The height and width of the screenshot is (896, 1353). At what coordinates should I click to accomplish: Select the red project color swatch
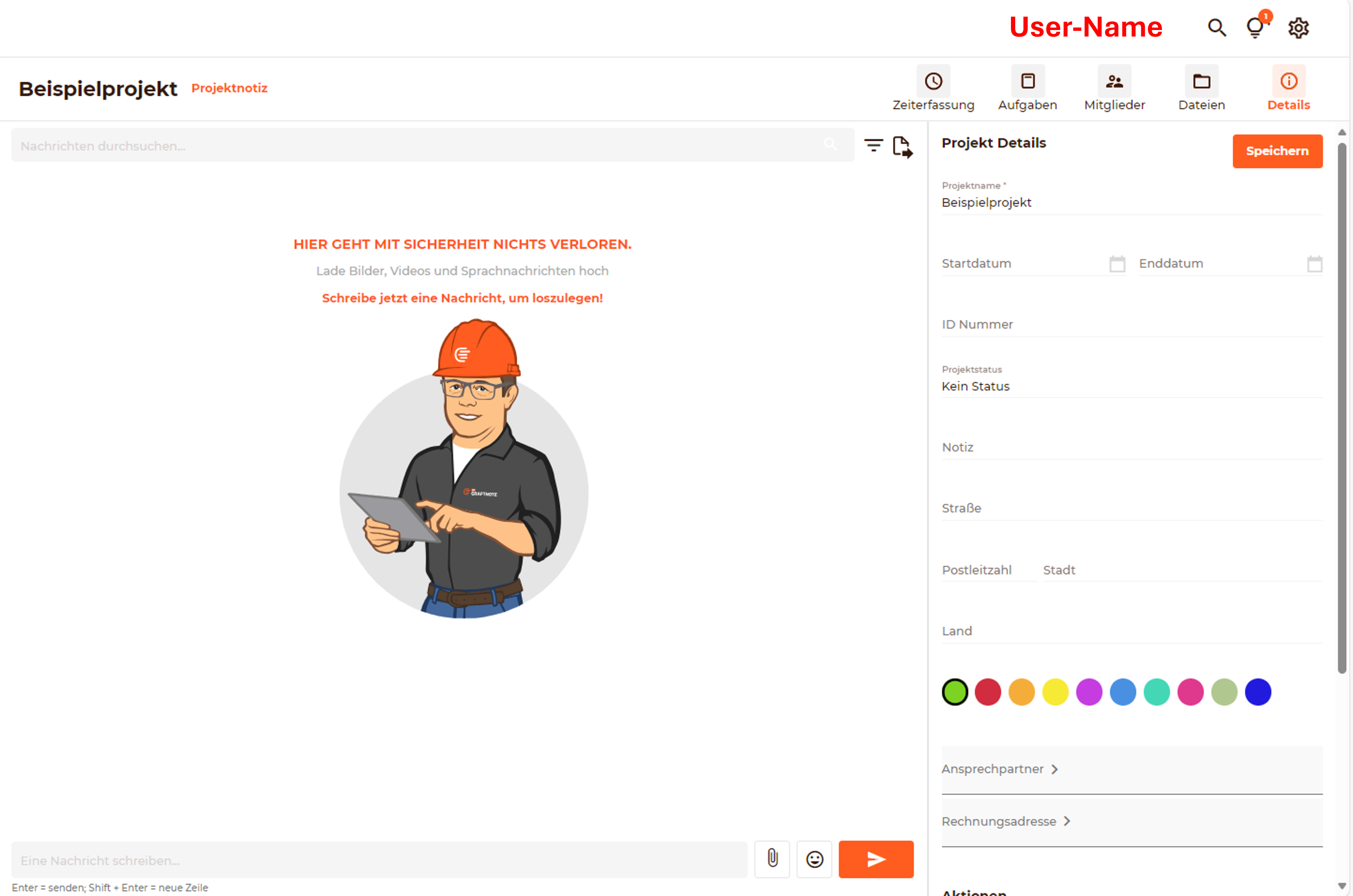tap(988, 692)
